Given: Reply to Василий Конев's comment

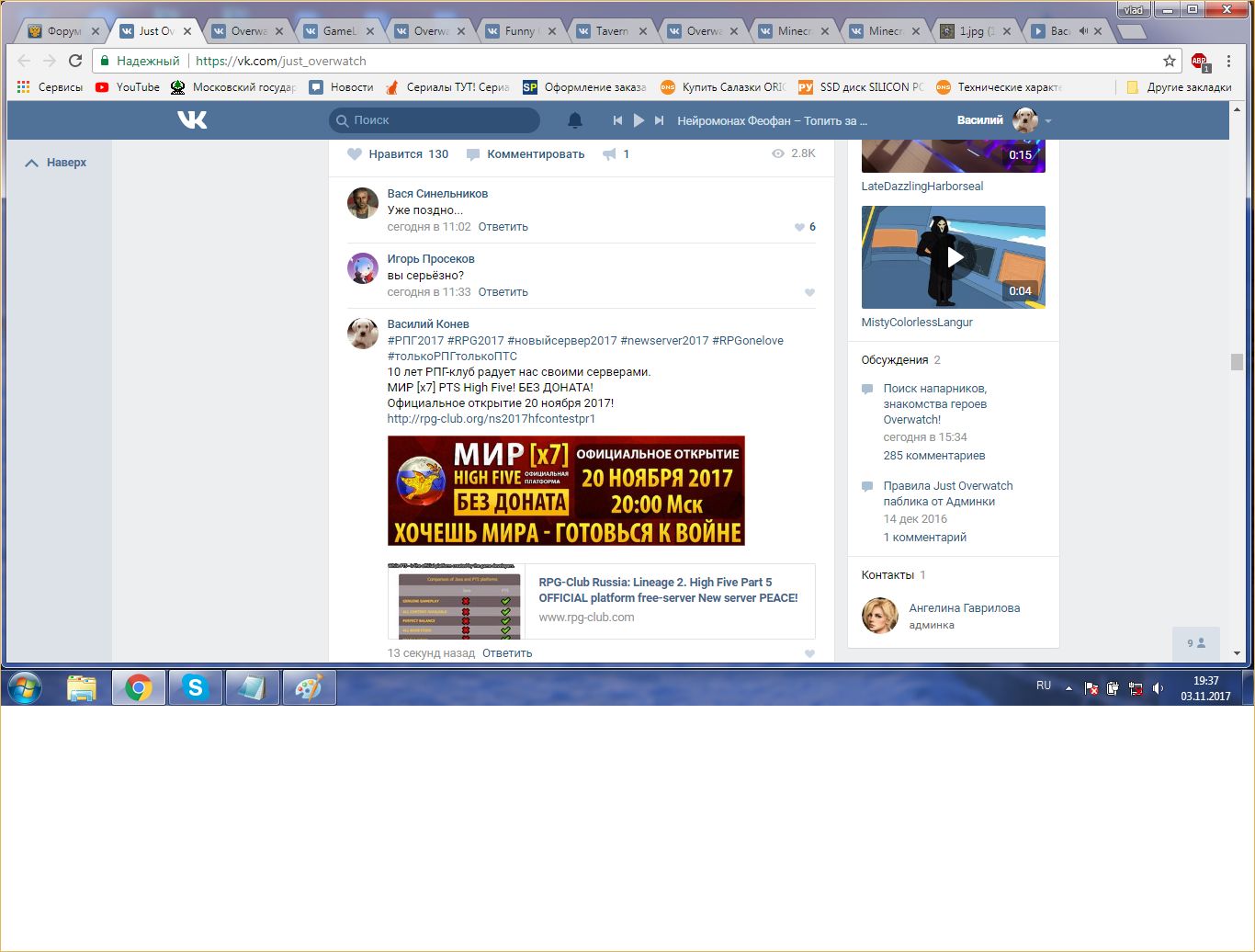Looking at the screenshot, I should point(507,653).
